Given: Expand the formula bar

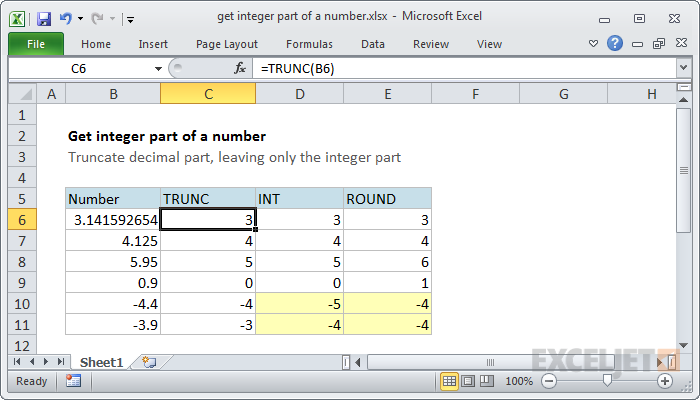Looking at the screenshot, I should 683,68.
